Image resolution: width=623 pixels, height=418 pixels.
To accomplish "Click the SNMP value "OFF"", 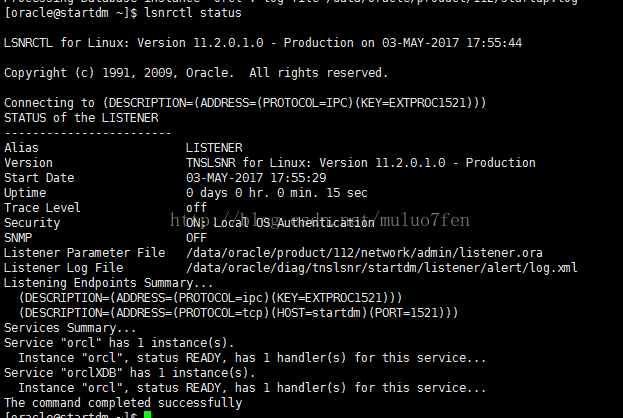I will (196, 238).
